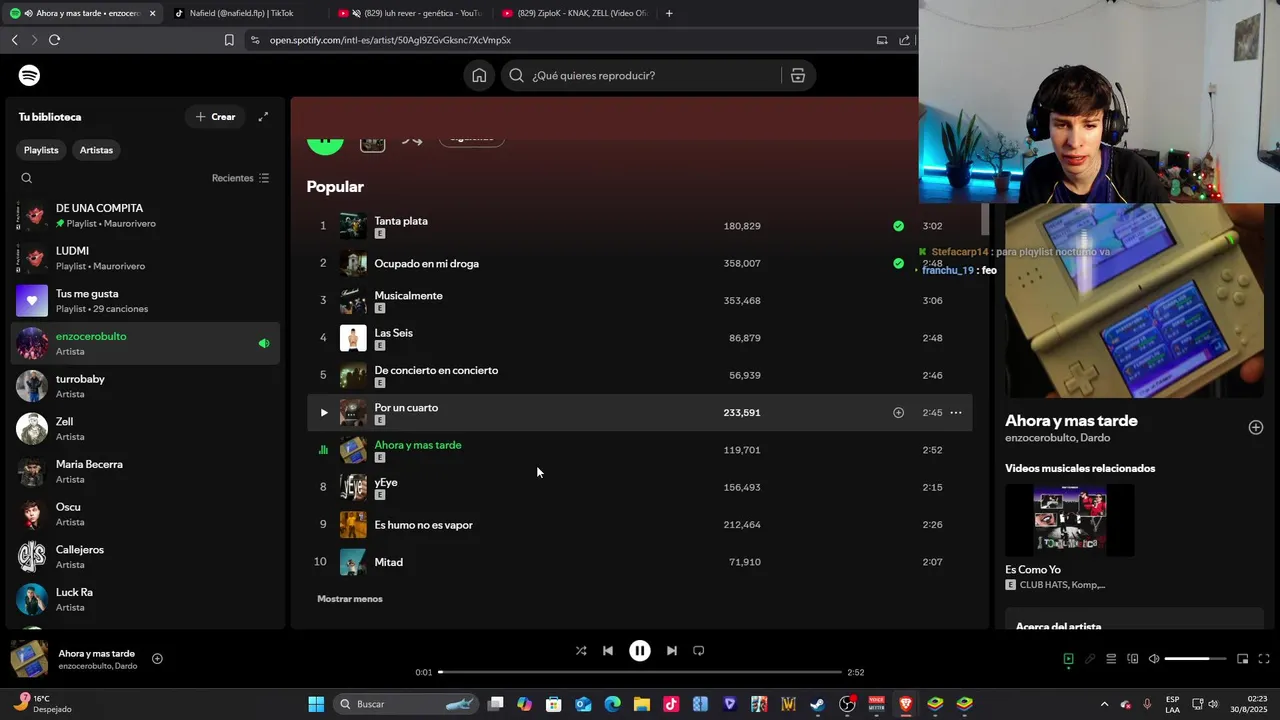This screenshot has height=720, width=1280.
Task: Add Por un cuarto to liked songs
Action: point(898,413)
